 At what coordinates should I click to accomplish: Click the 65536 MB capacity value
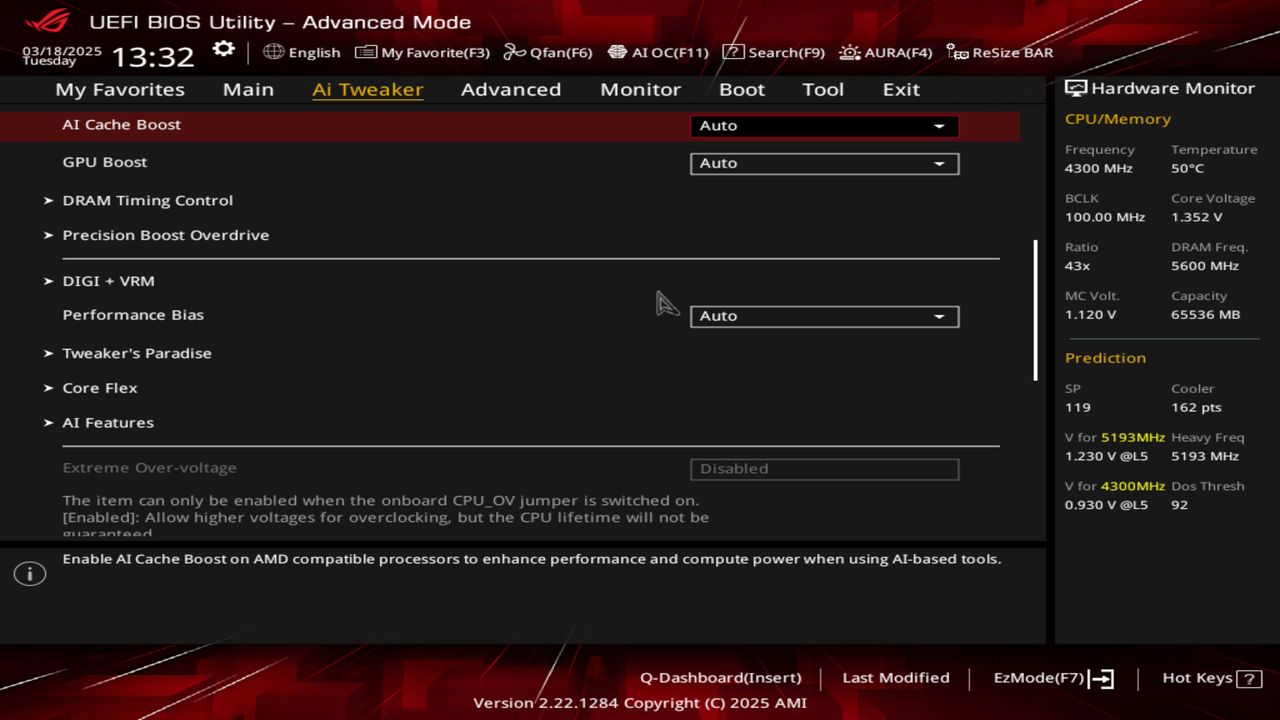(1206, 315)
